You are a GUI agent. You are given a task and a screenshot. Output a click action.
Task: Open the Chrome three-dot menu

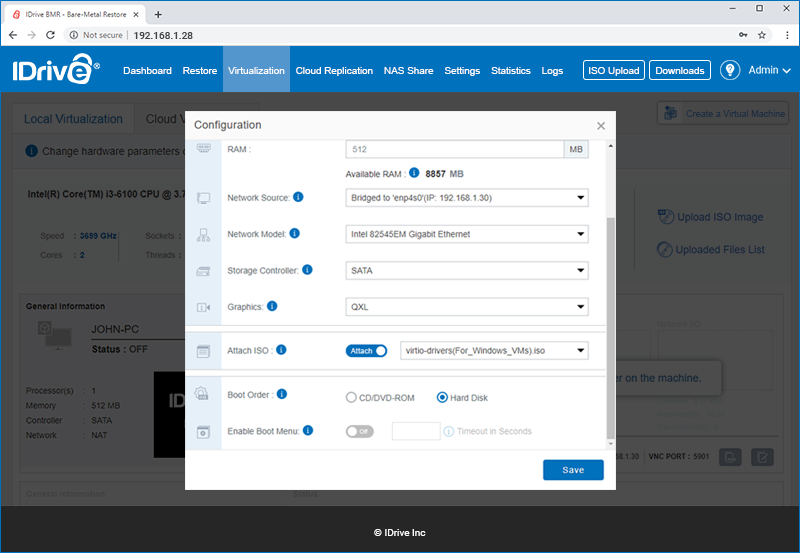click(787, 35)
